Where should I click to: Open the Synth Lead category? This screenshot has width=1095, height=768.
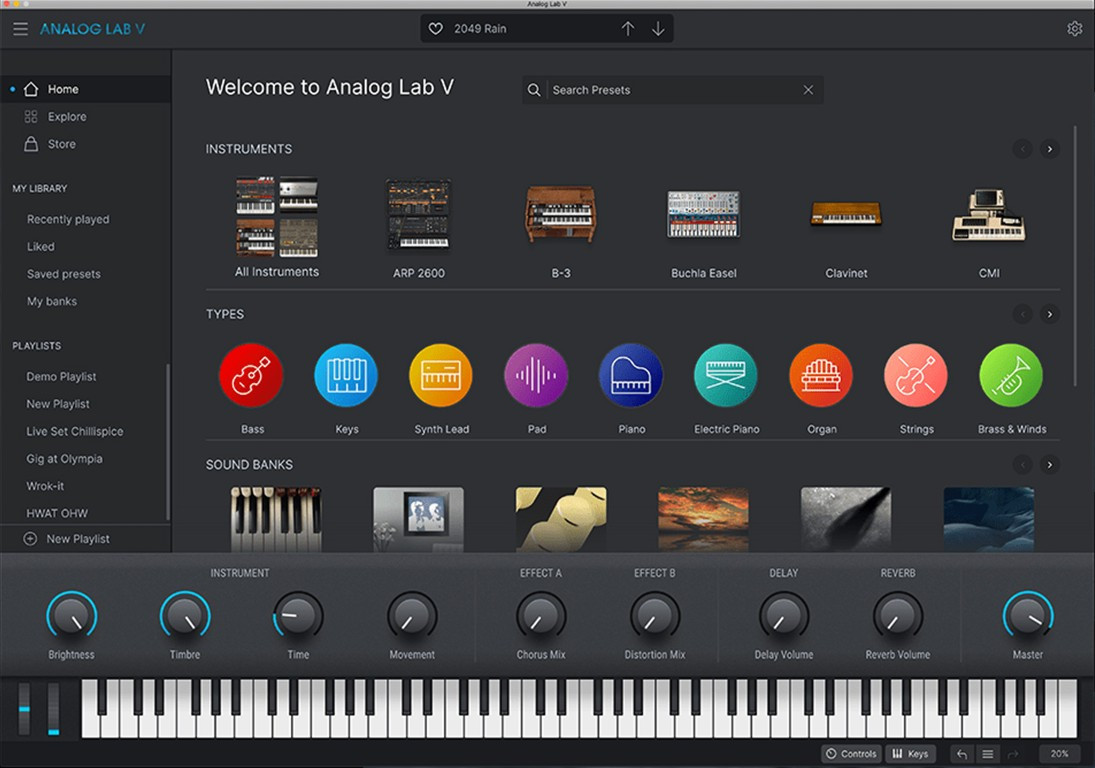coord(441,375)
